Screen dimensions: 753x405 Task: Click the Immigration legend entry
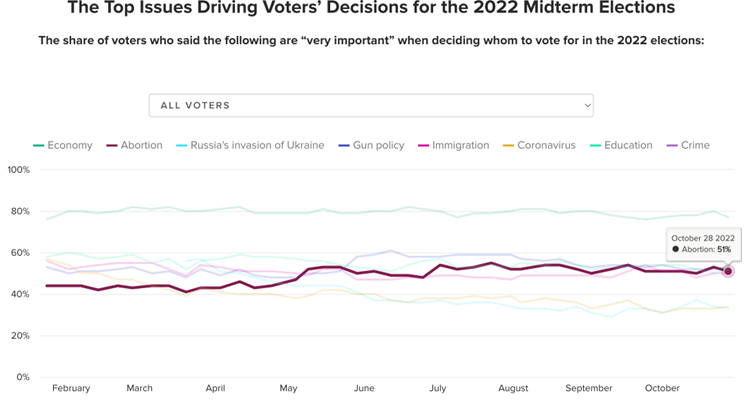pos(454,145)
